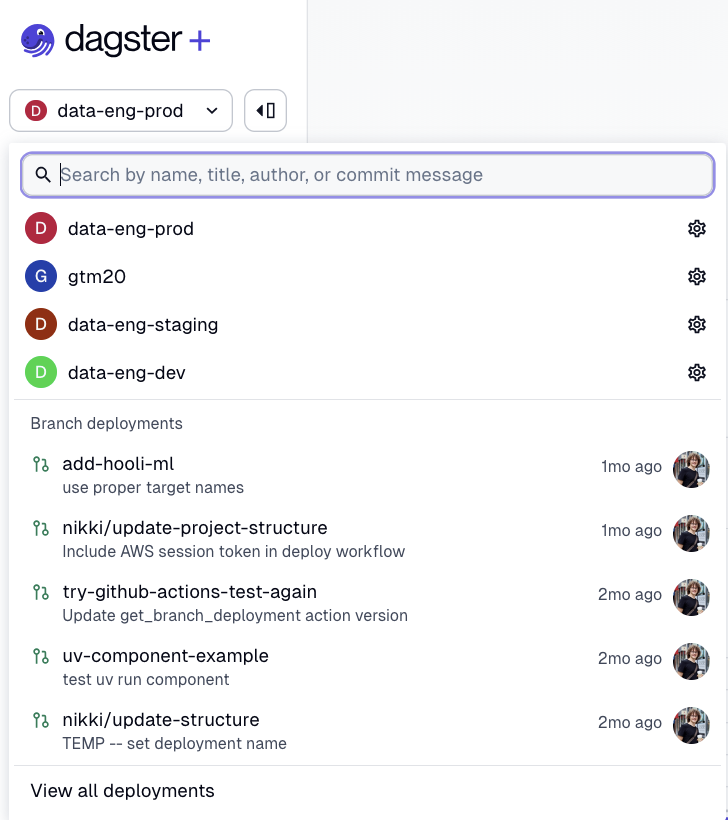The image size is (728, 820).
Task: Switch to the gtm20 deployment
Action: [x=97, y=277]
